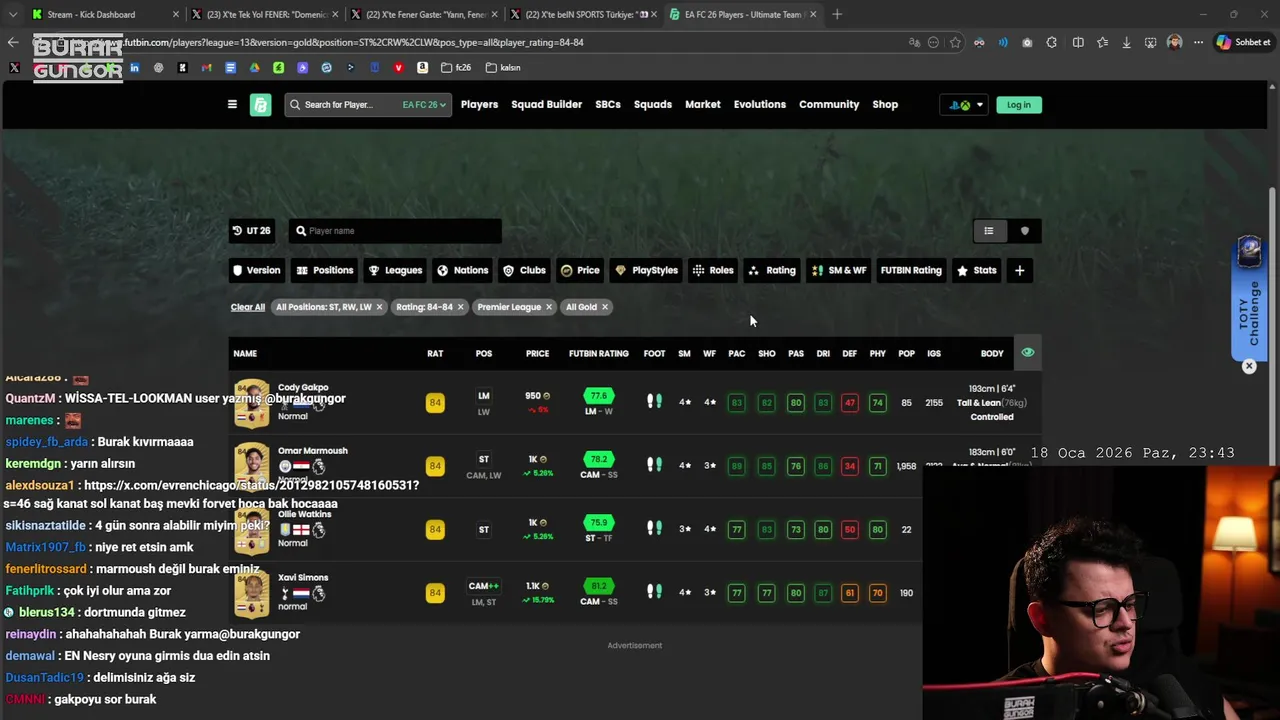The image size is (1280, 720).
Task: Open the Version filter
Action: pyautogui.click(x=256, y=270)
